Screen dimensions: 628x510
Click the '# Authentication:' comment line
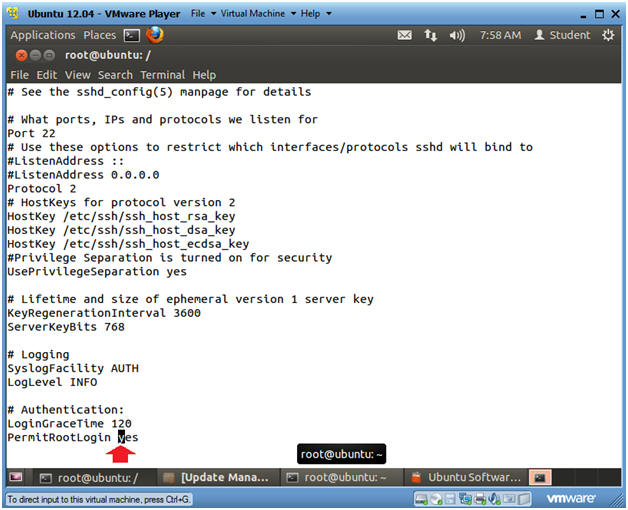click(x=66, y=410)
